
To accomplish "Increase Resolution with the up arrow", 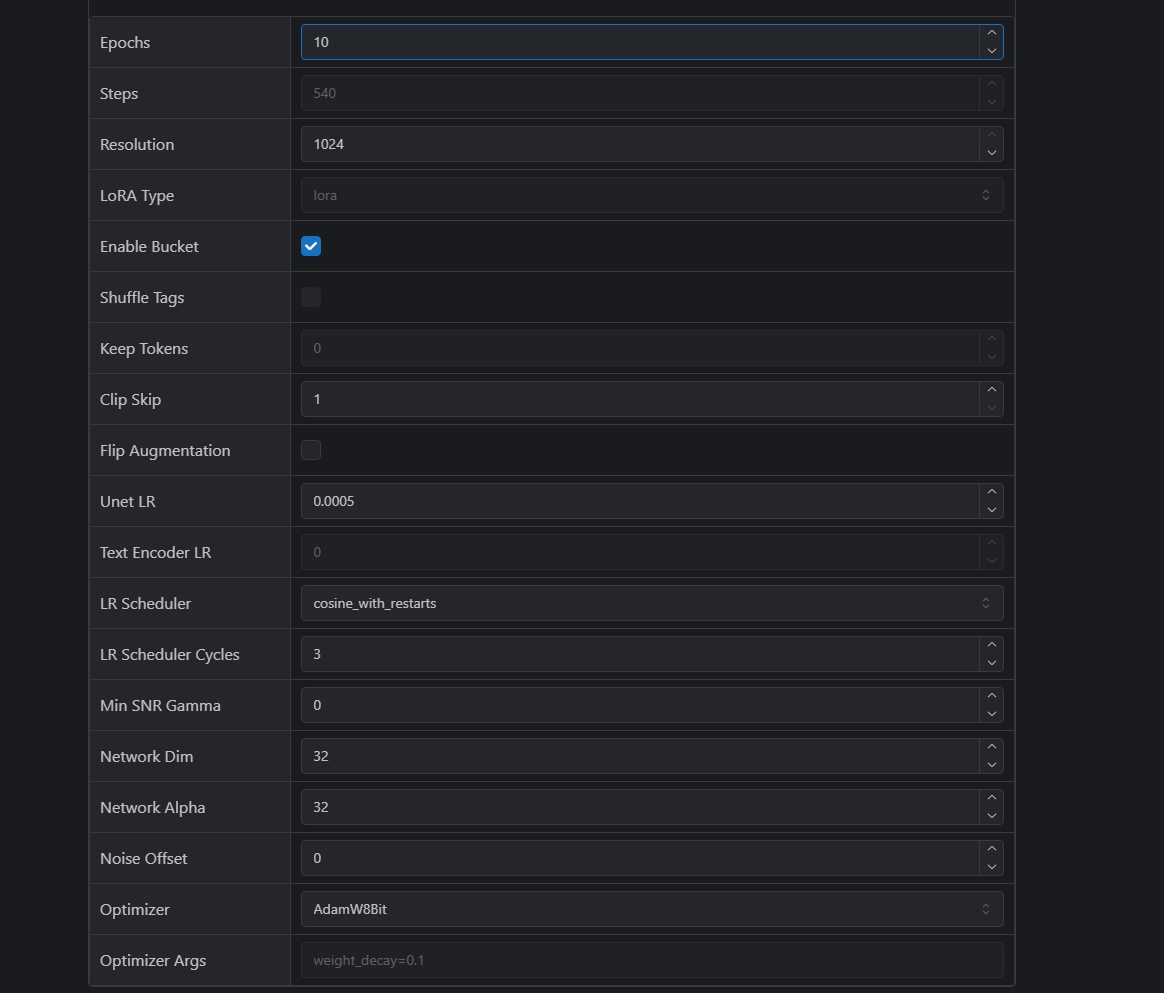I will click(x=992, y=135).
